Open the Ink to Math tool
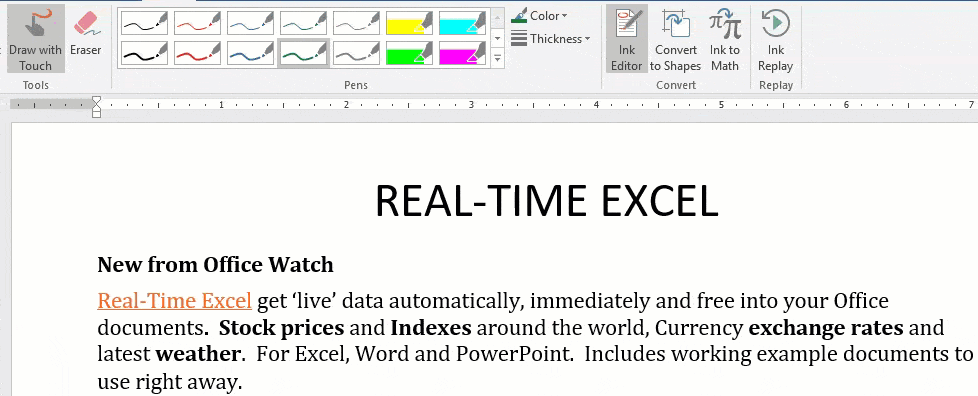Viewport: 978px width, 396px height. pos(725,39)
